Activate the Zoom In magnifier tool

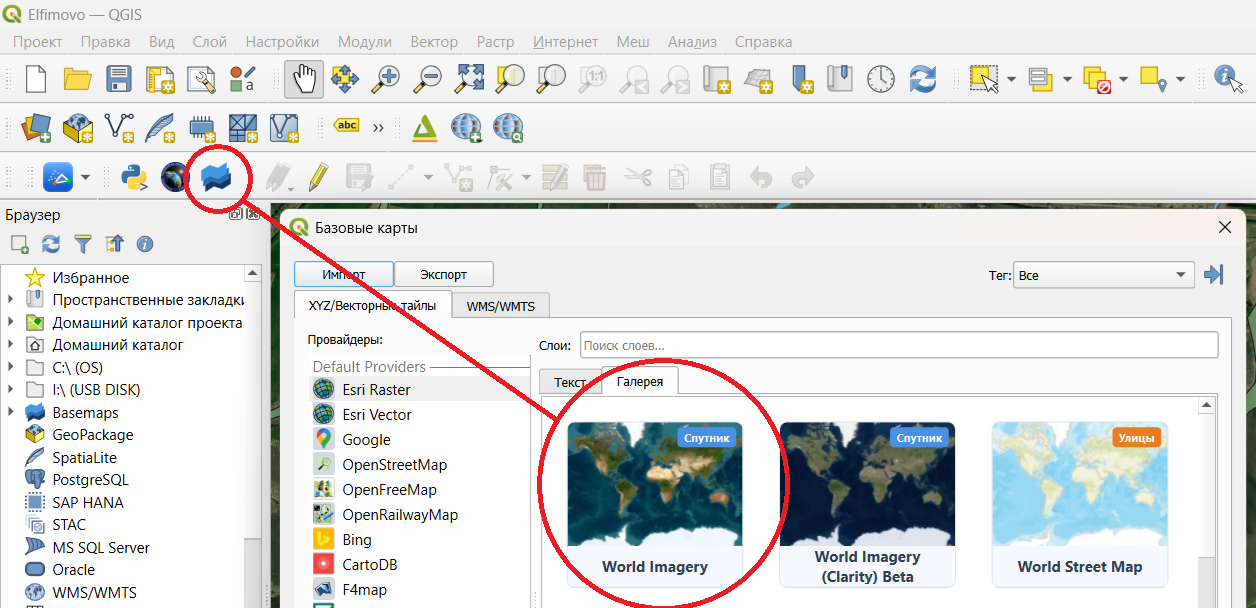click(386, 79)
